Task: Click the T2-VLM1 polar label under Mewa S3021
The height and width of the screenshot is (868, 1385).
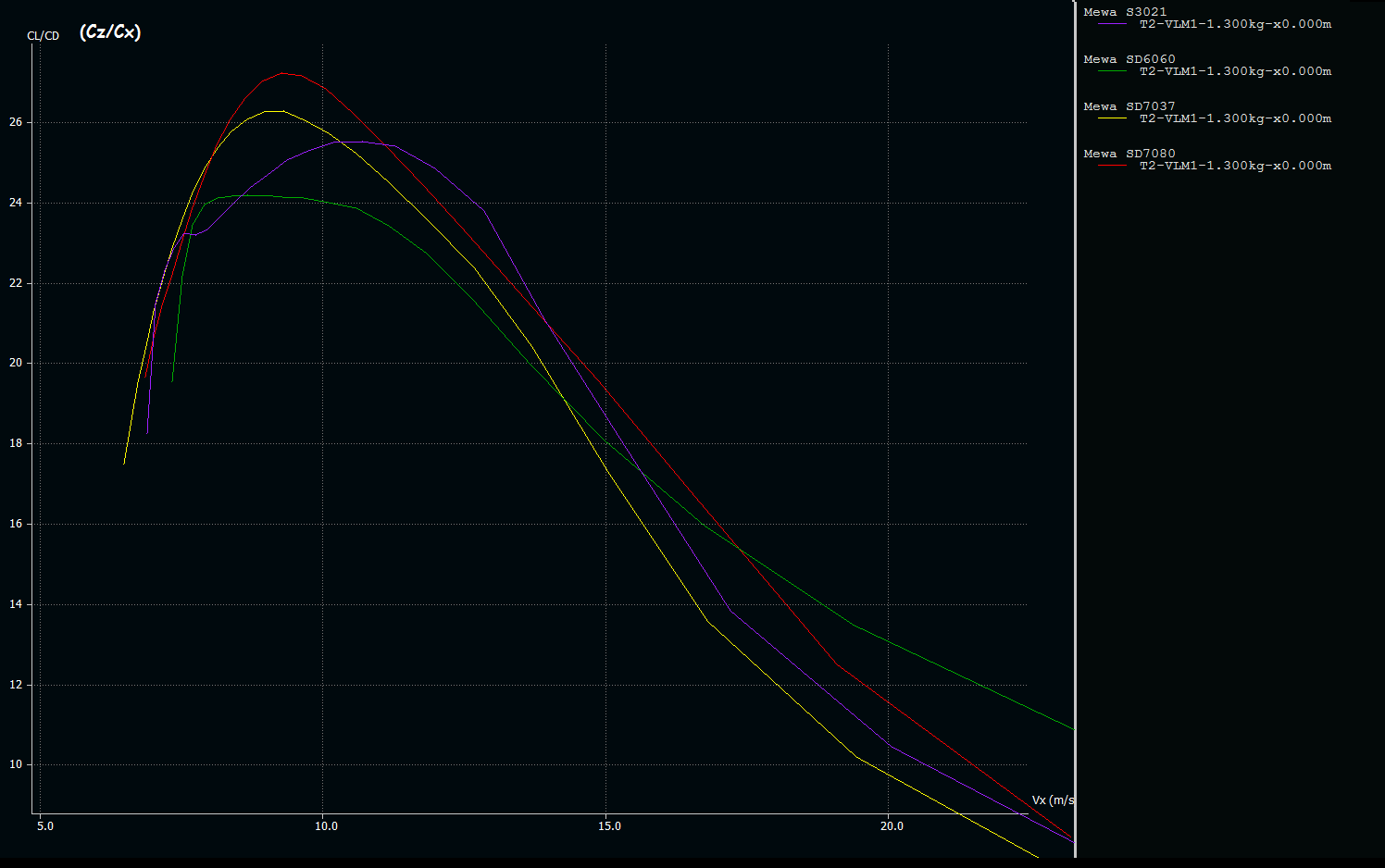Action: point(1235,24)
